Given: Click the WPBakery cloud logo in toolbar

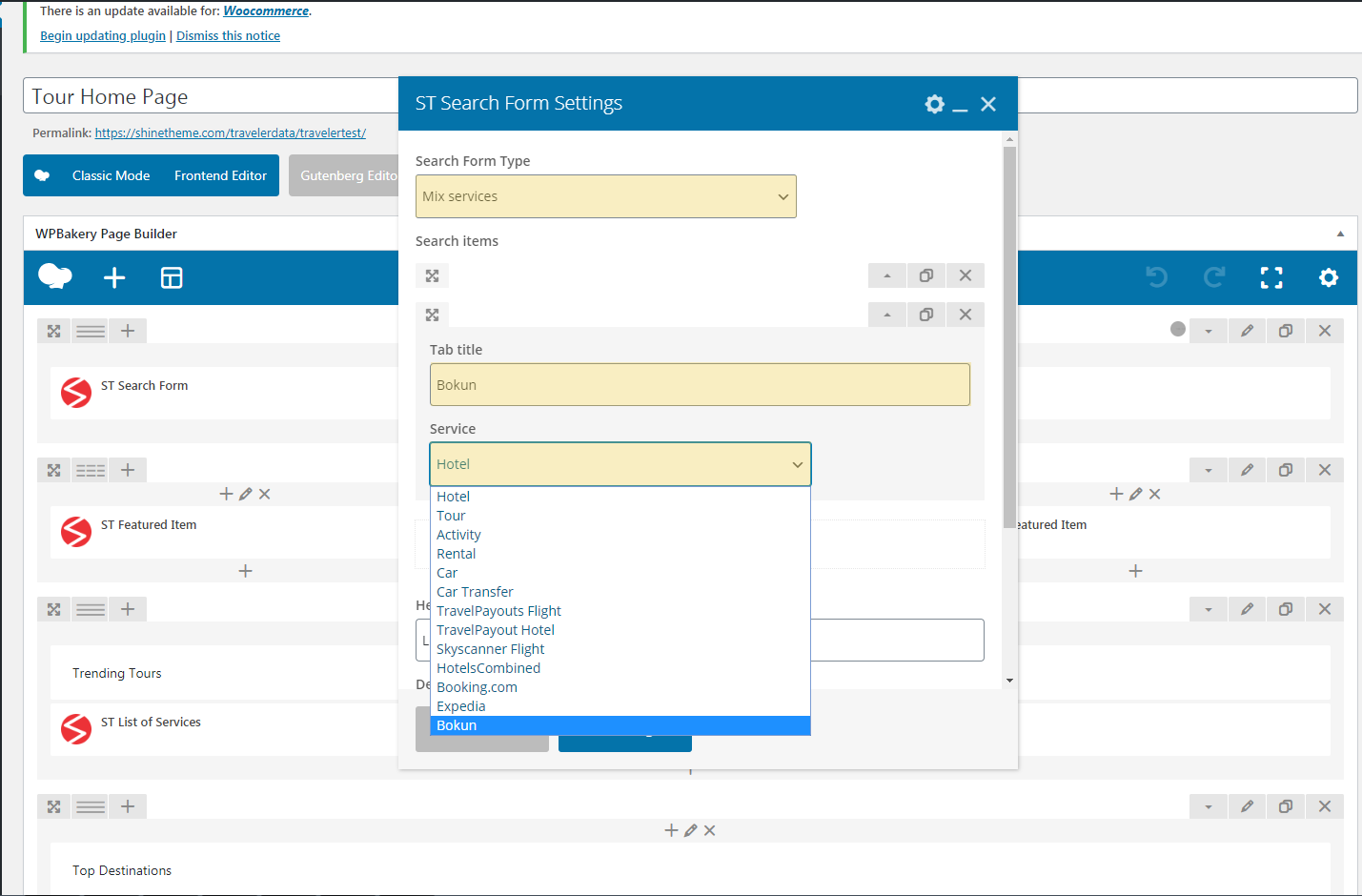Looking at the screenshot, I should [x=54, y=277].
